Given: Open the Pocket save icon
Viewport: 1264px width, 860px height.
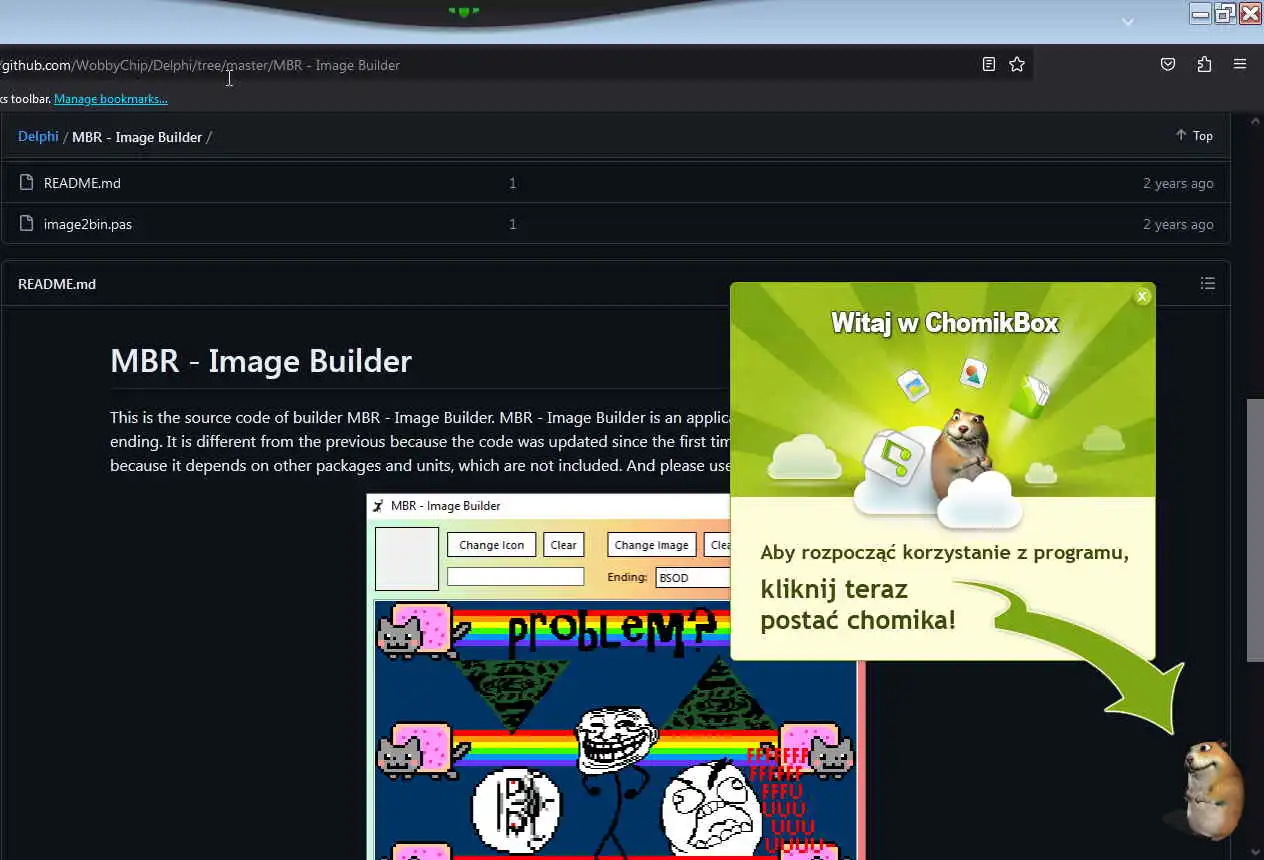Looking at the screenshot, I should coord(1168,64).
